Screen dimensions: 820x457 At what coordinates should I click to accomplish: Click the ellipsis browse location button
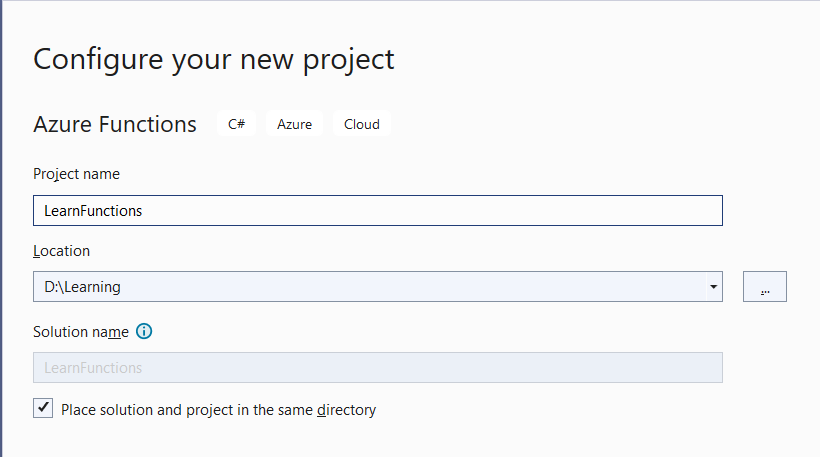[765, 287]
